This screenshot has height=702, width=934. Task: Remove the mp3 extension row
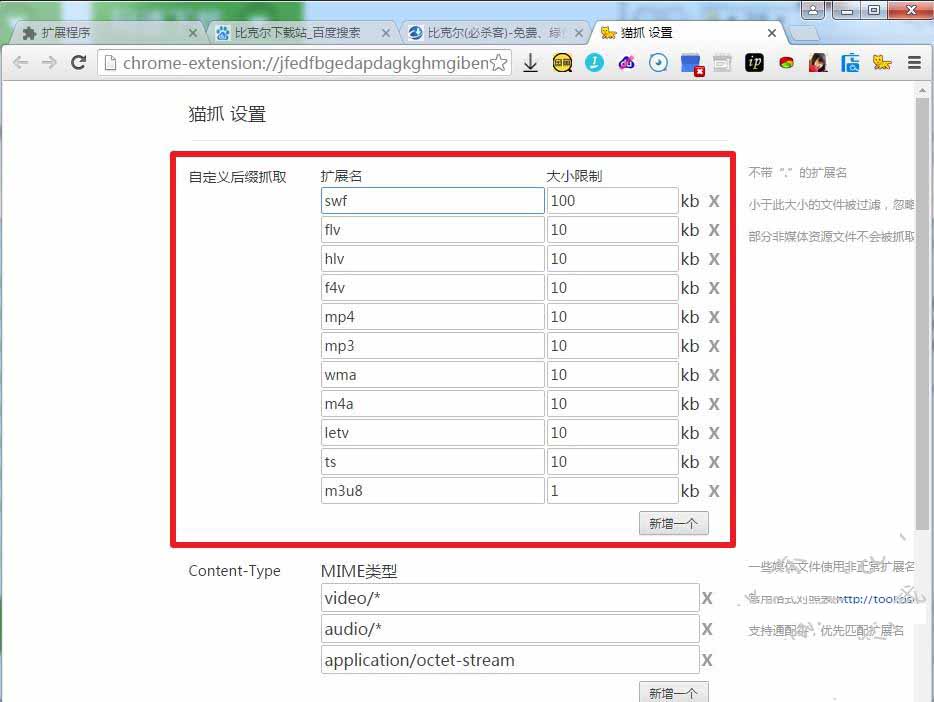pos(714,346)
